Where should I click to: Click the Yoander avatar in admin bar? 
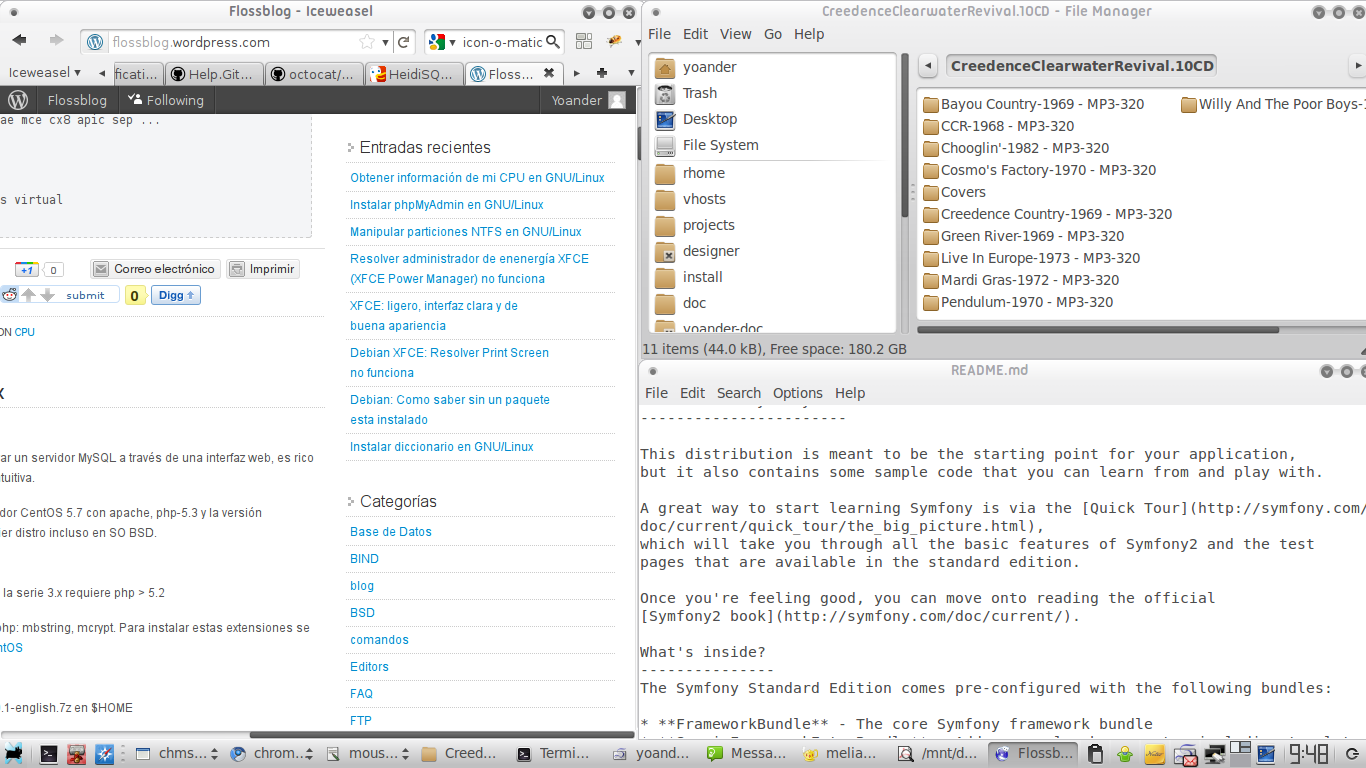(617, 100)
